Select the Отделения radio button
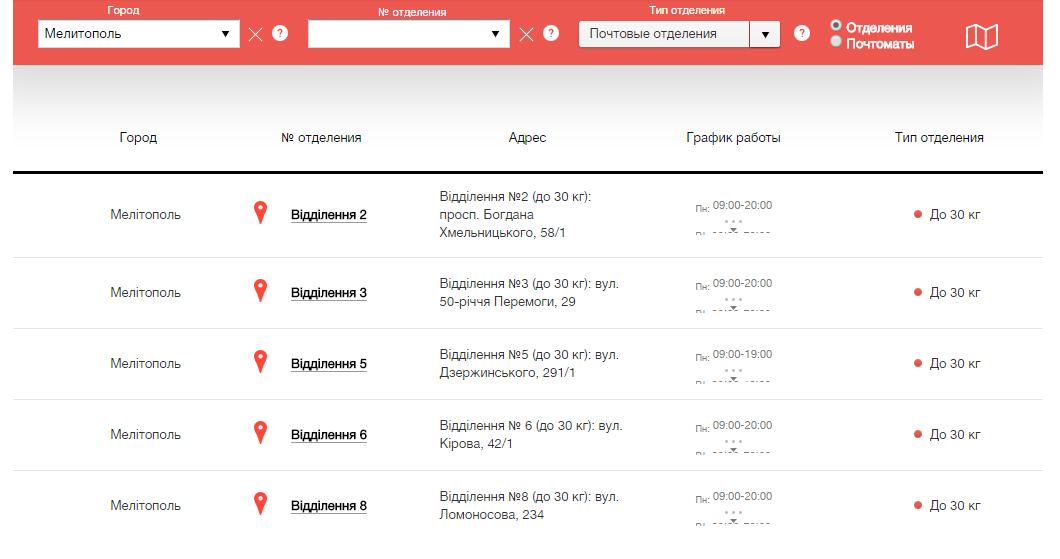Viewport: 1060px width, 559px height. point(836,25)
